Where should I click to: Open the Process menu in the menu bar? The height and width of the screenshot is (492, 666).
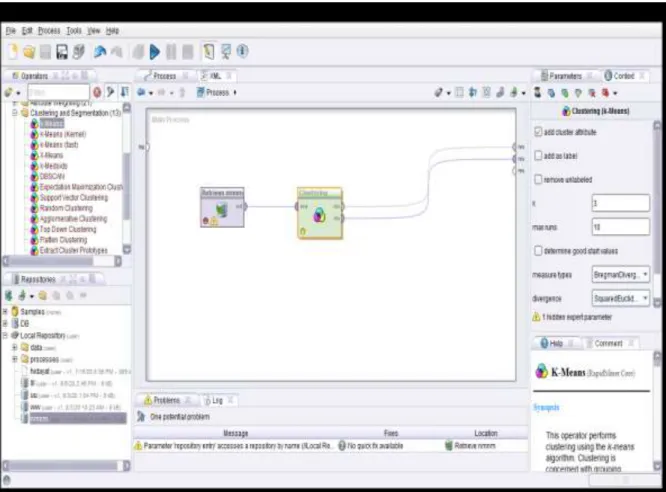49,31
